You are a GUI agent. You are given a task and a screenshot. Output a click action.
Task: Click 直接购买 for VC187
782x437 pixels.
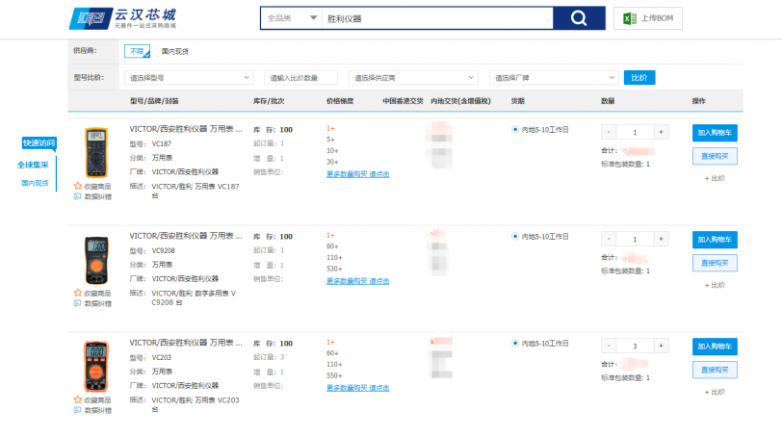(x=715, y=156)
